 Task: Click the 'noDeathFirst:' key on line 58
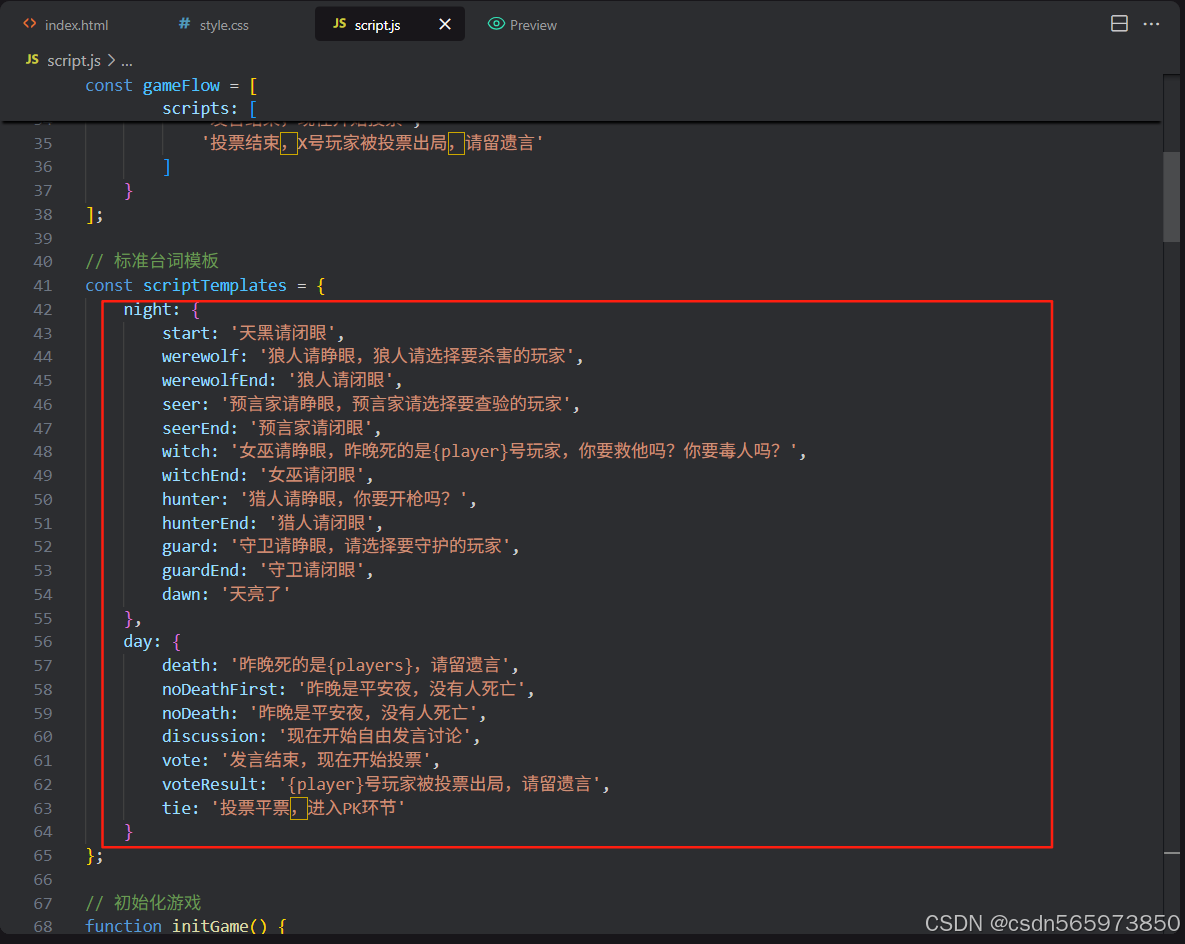[x=224, y=689]
